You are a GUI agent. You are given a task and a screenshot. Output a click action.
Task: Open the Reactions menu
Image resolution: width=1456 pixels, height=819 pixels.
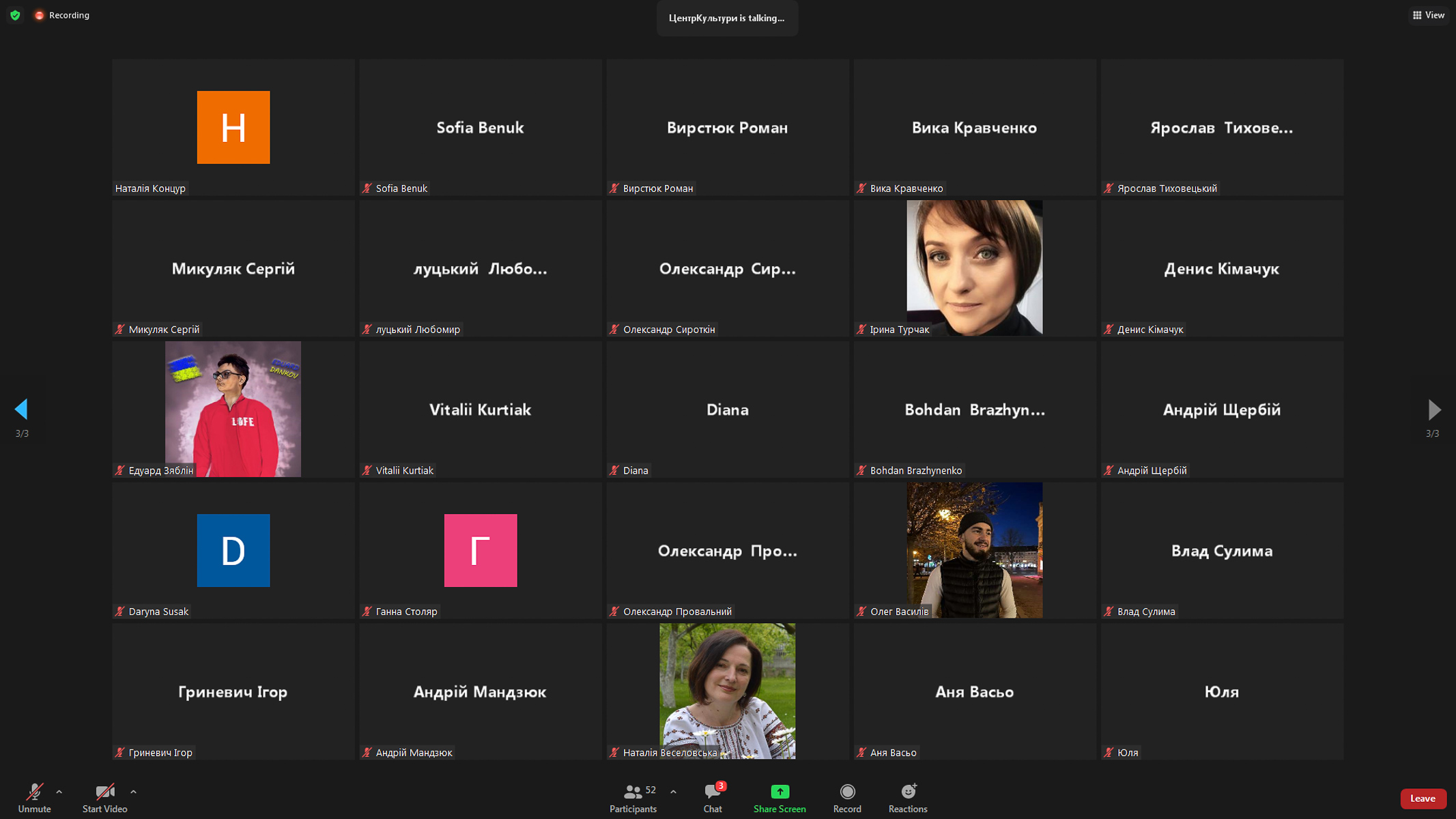point(908,797)
